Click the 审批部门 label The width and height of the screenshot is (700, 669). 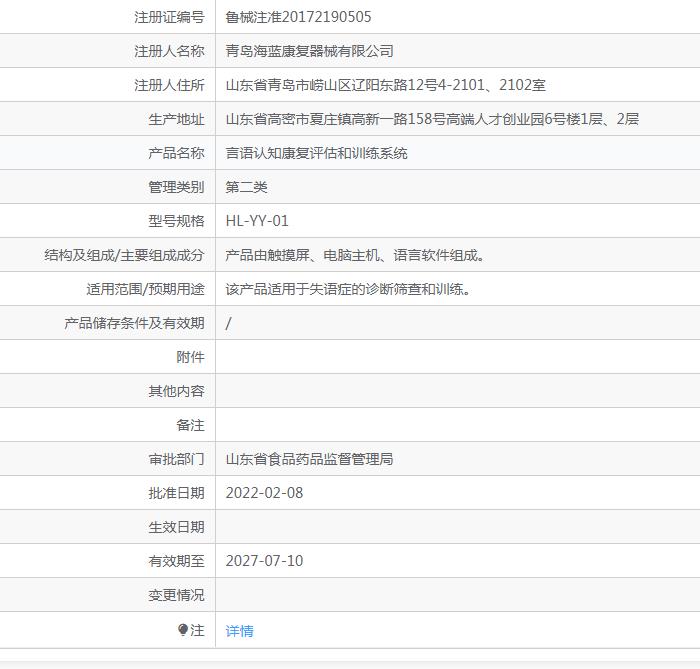pos(176,459)
